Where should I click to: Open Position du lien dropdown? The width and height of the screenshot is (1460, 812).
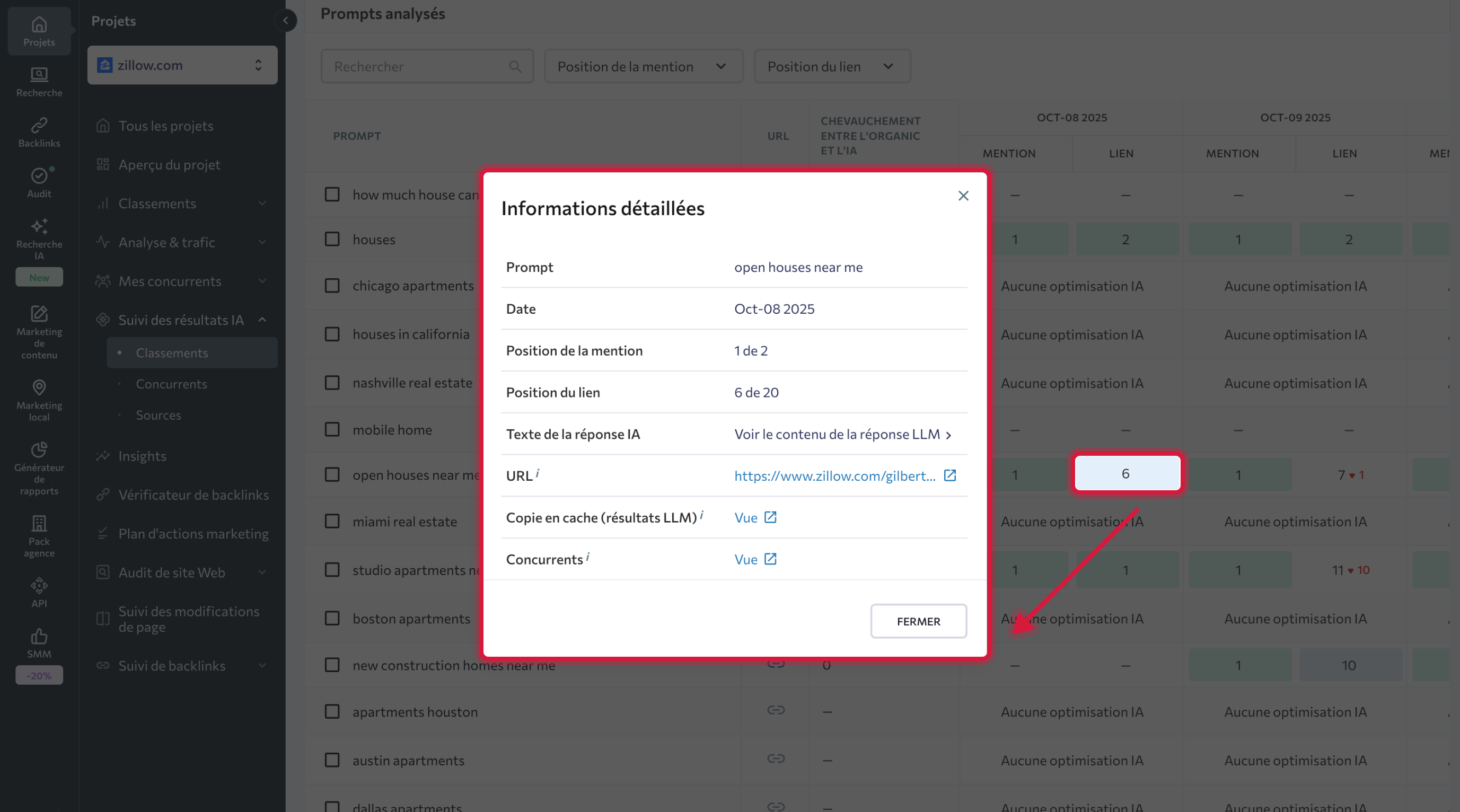tap(831, 66)
